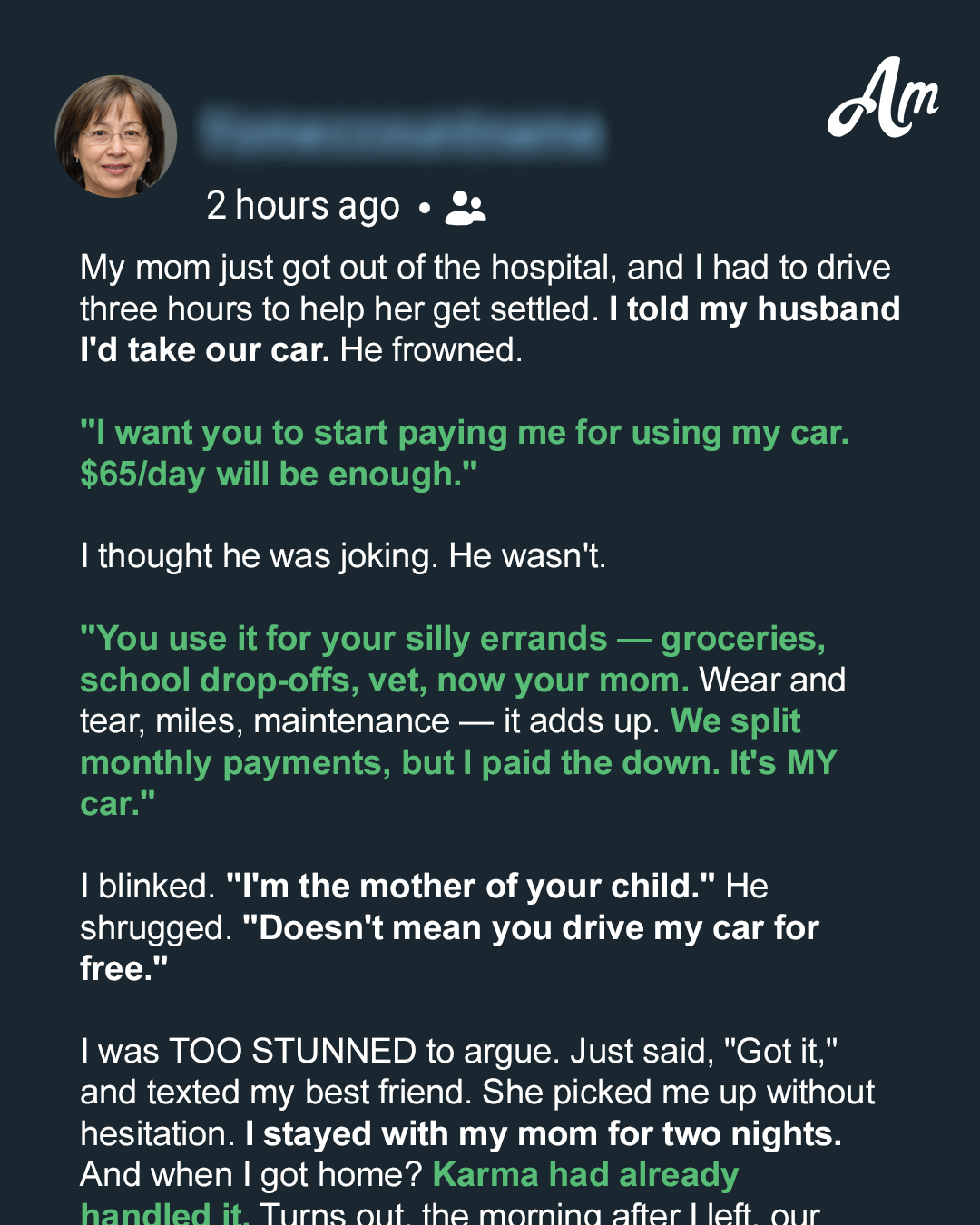Click the Am logo in the corner
This screenshot has width=980, height=1225.
coord(884,98)
